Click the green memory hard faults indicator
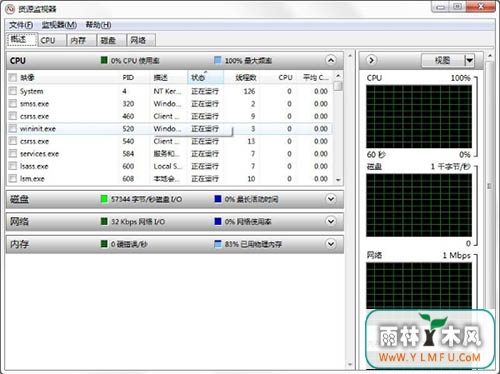 [x=104, y=244]
